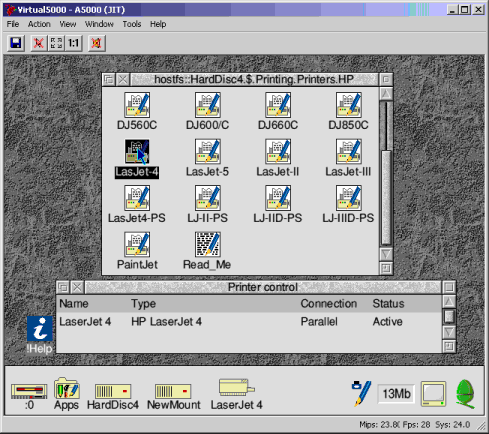Click filer window scroll up arrow
This screenshot has width=489, height=434.
coord(386,94)
